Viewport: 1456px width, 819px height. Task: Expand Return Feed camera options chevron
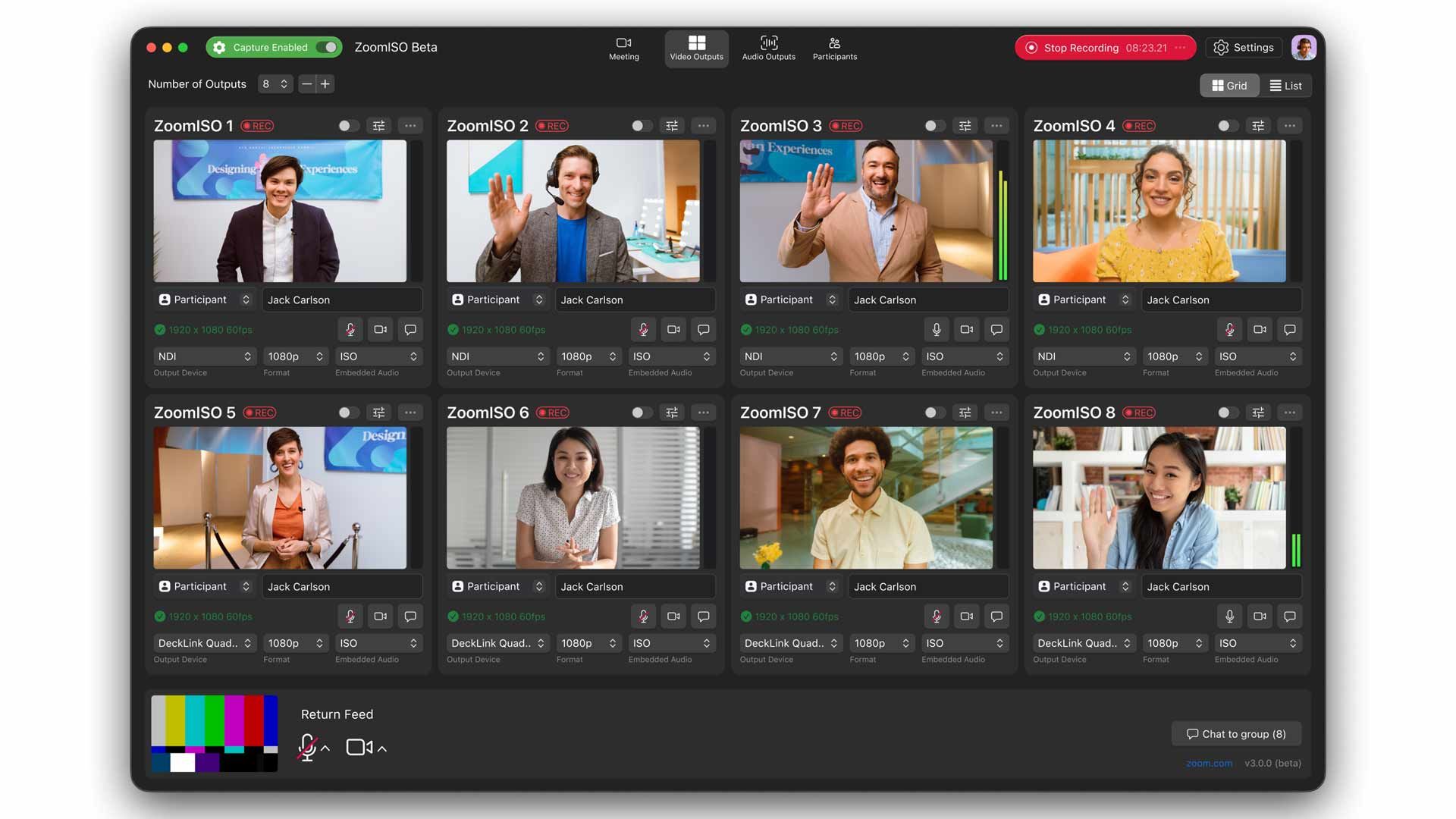point(382,748)
